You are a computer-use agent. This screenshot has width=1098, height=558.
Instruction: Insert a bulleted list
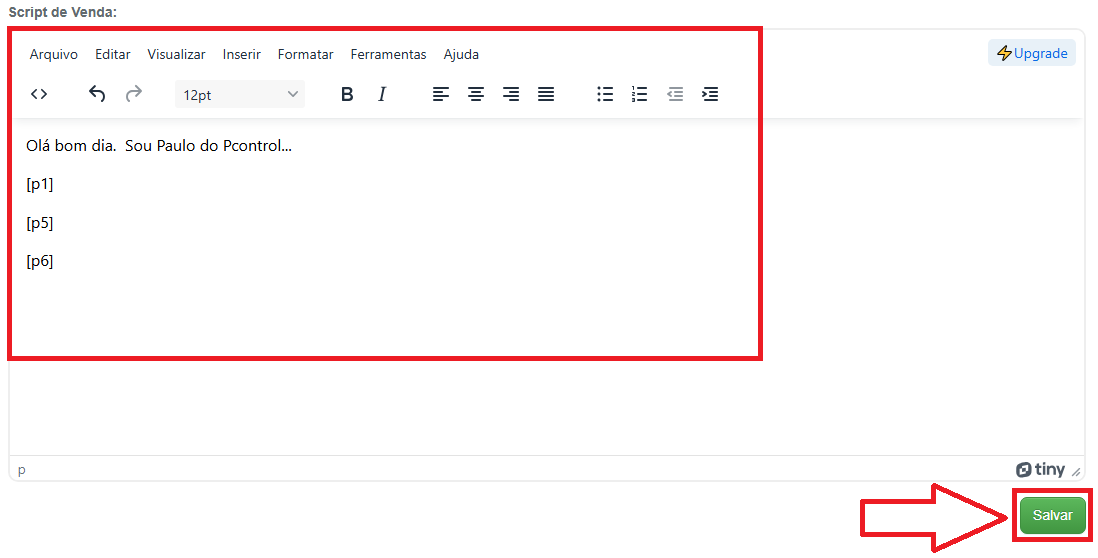coord(605,94)
